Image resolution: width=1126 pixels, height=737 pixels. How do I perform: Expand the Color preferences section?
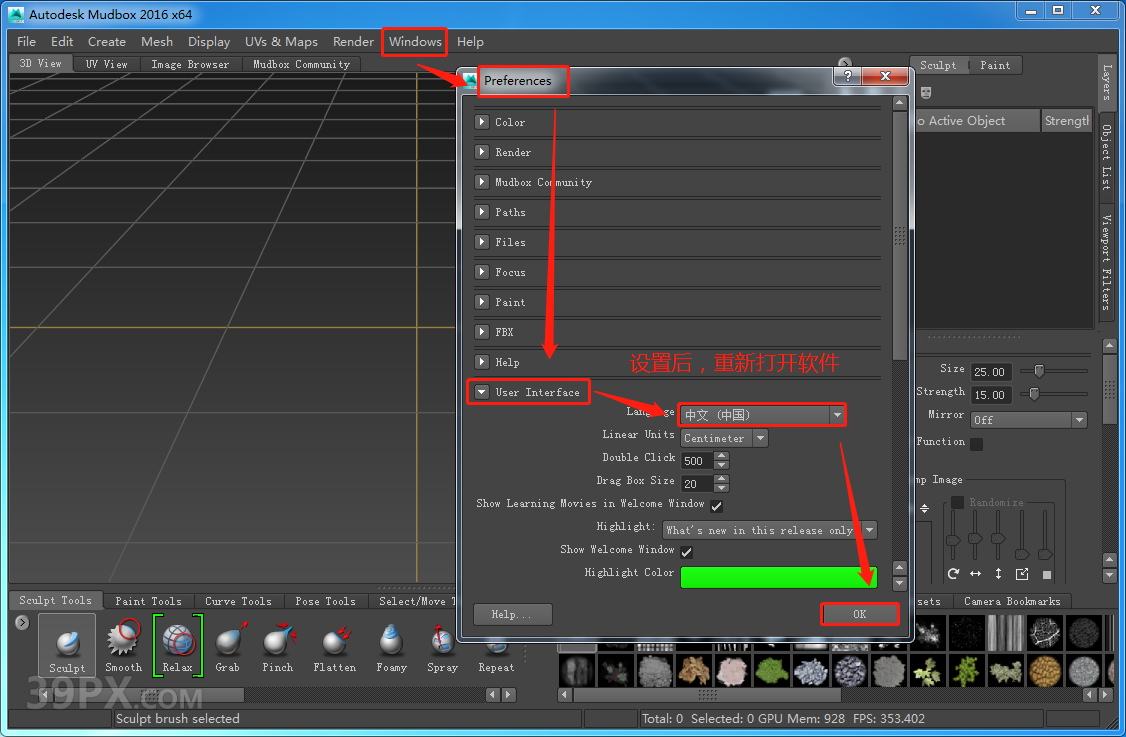pyautogui.click(x=483, y=122)
